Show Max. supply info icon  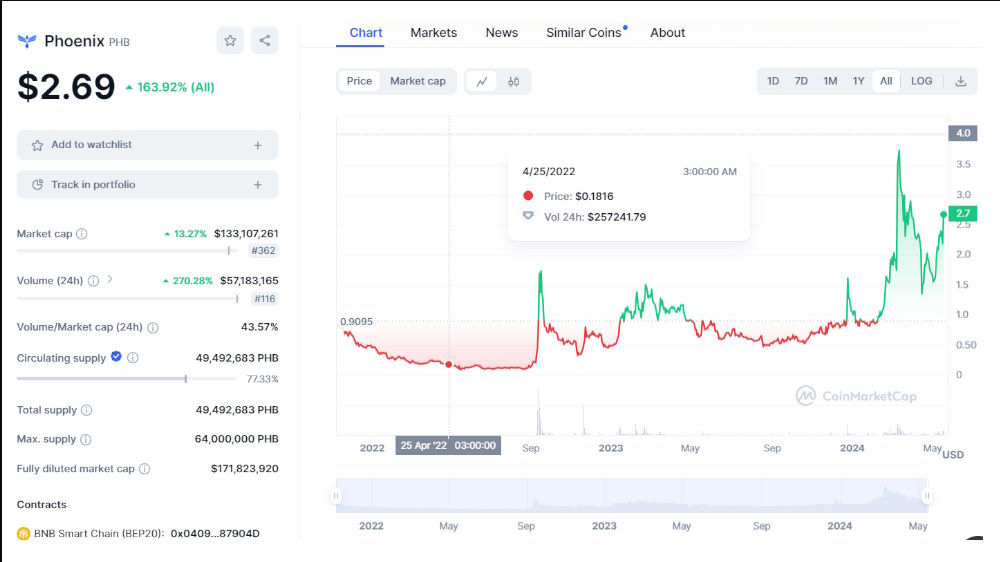[x=86, y=440]
